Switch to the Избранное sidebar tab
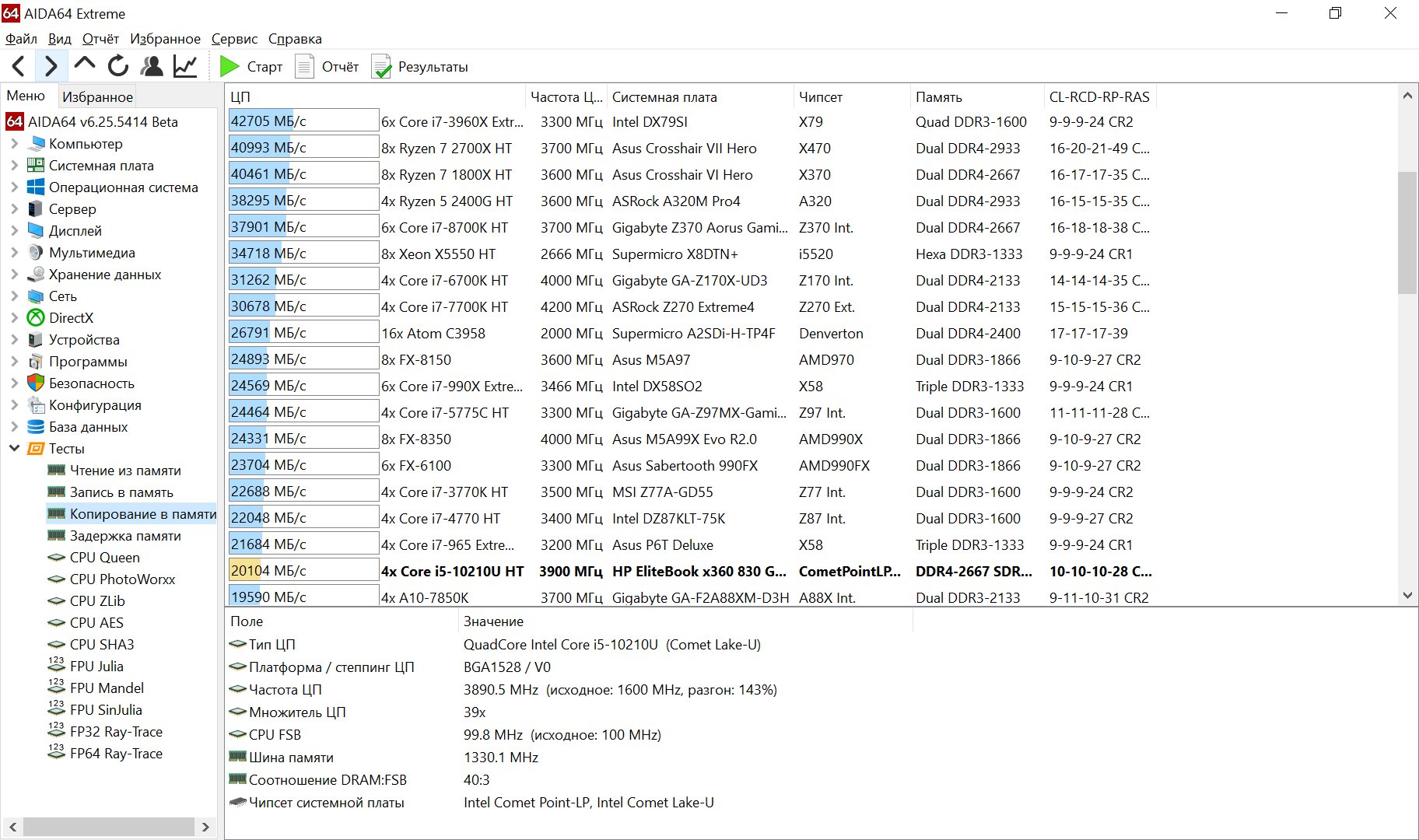 tap(97, 96)
